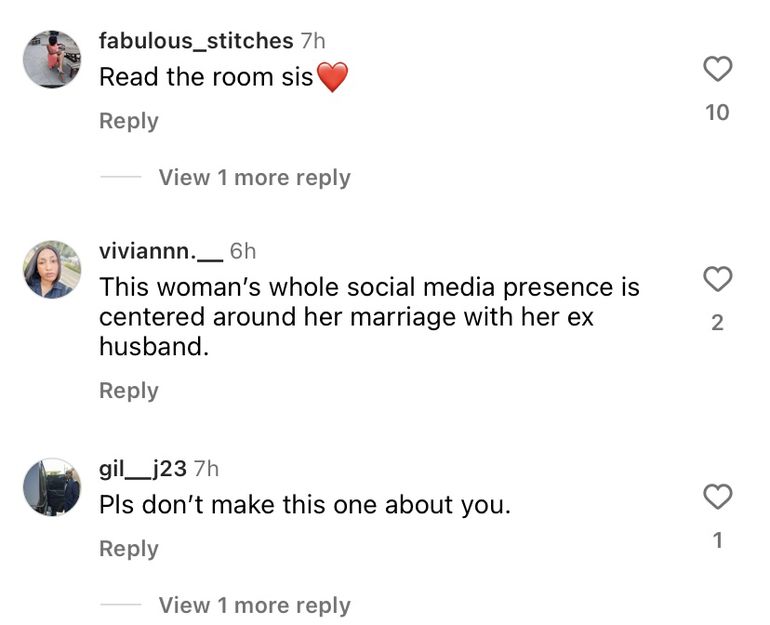This screenshot has height=625, width=770.
Task: Reply to fabulous_stitches' comment
Action: click(129, 121)
